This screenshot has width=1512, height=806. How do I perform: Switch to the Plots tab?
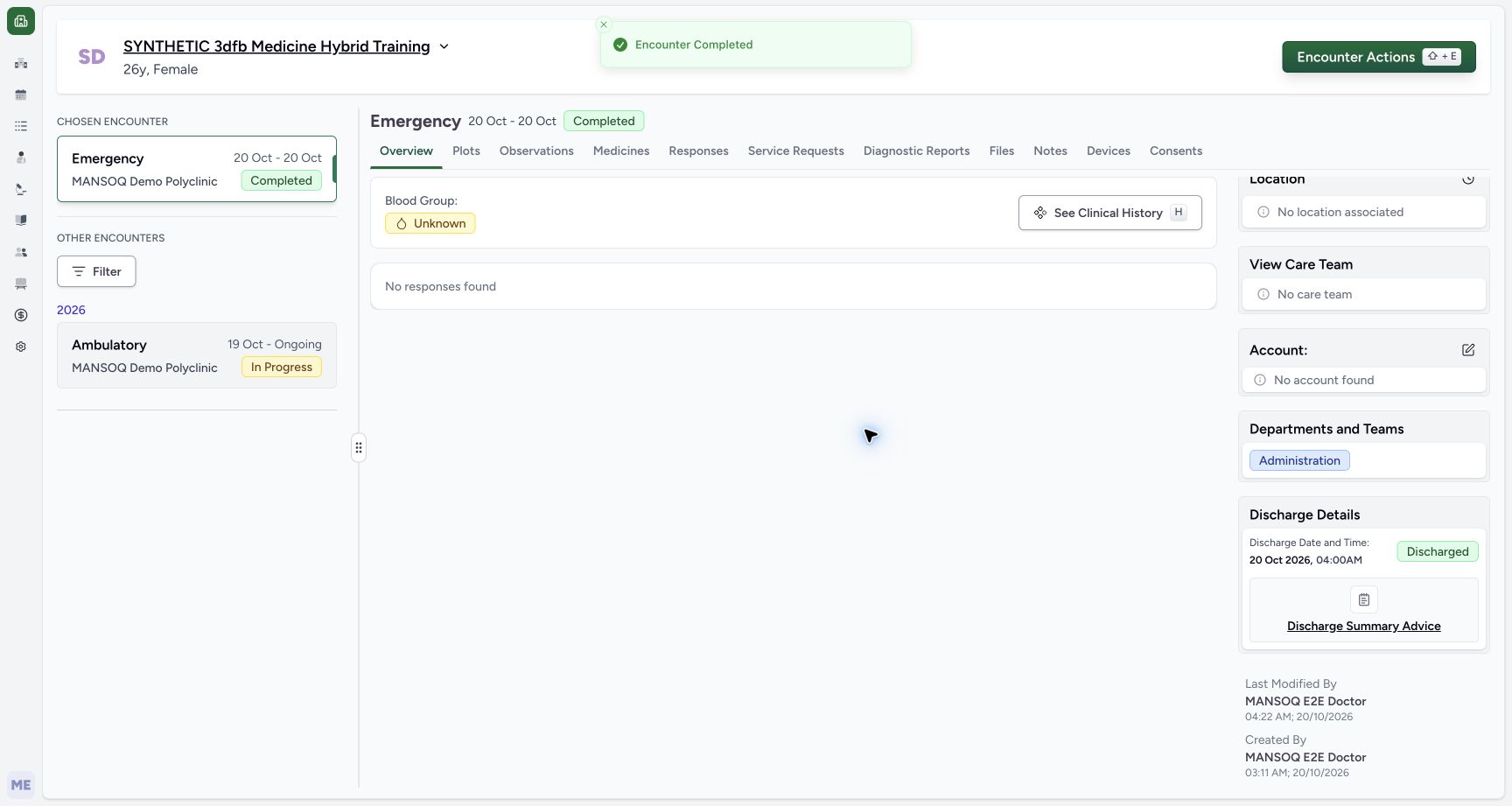click(466, 151)
